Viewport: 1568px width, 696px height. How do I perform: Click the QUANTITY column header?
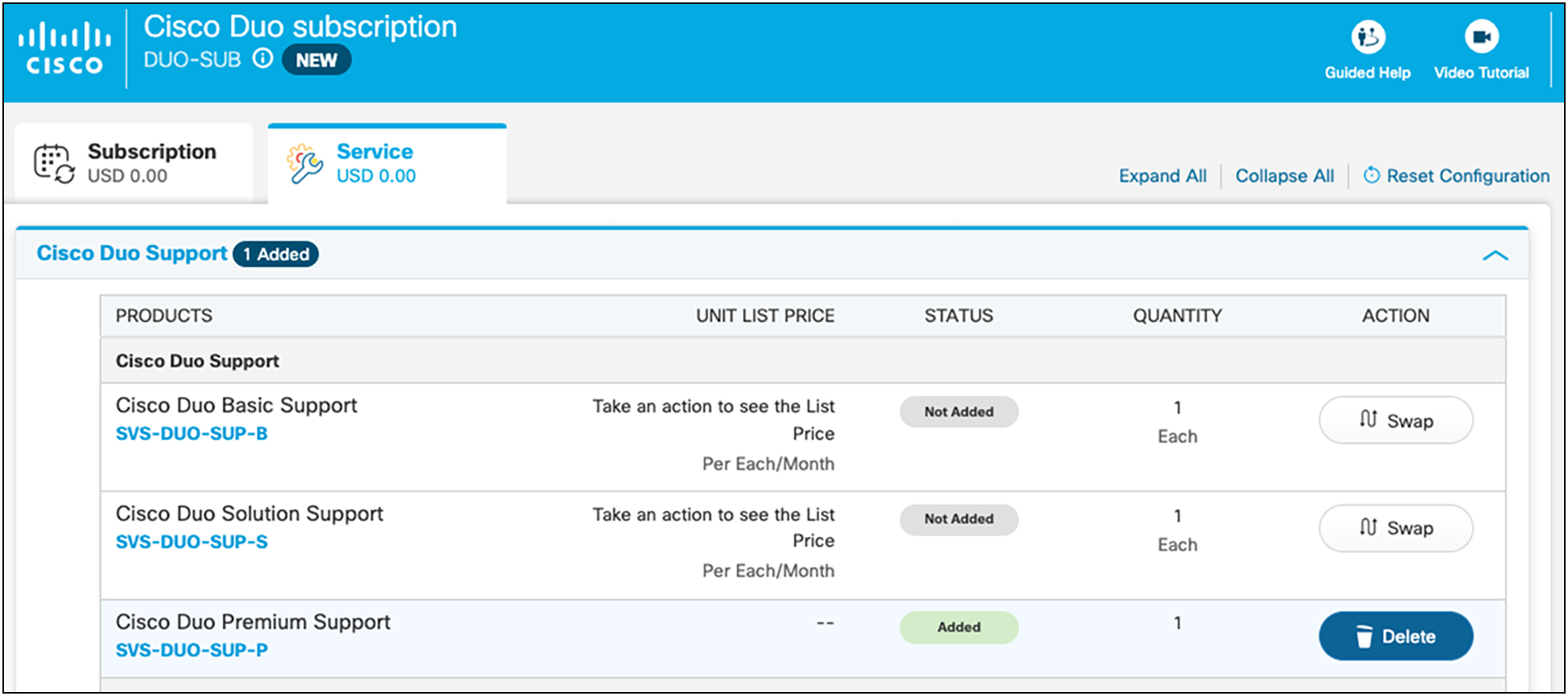coord(1177,315)
